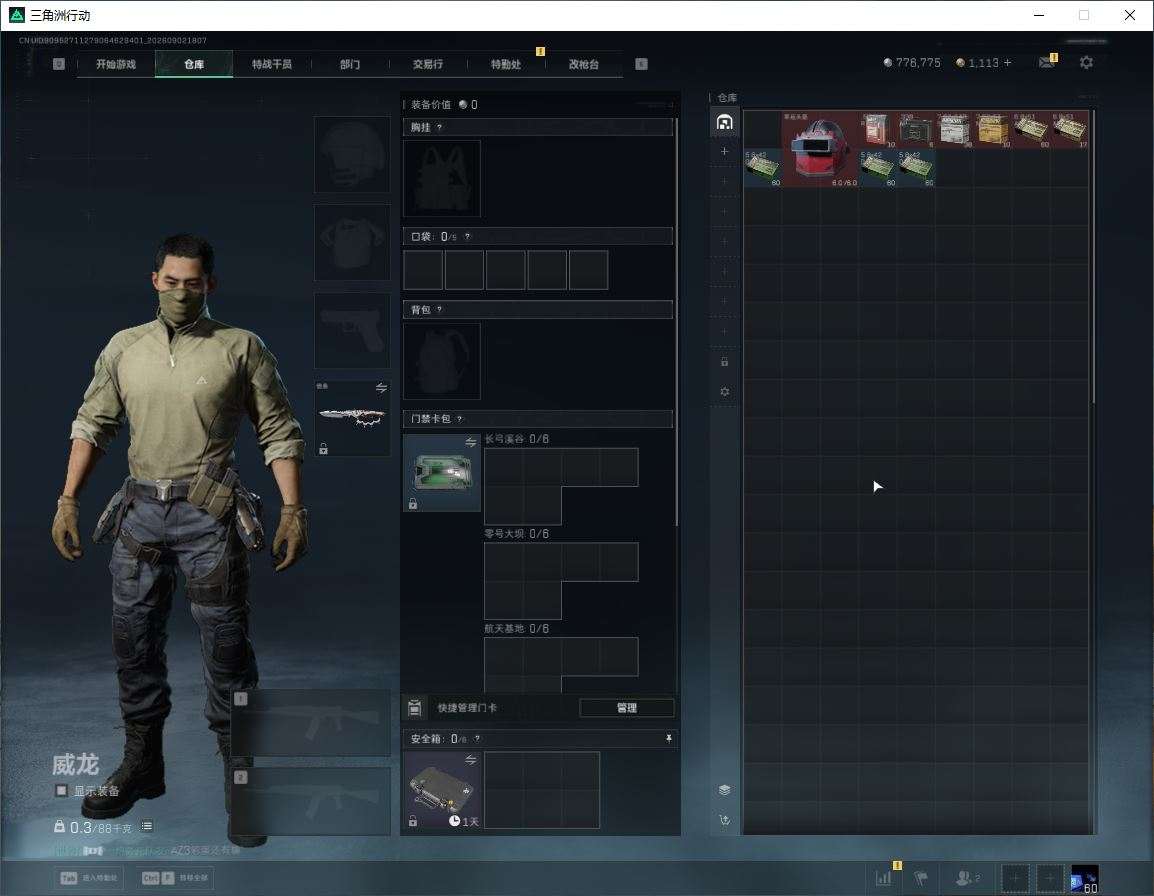
Task: Click the second team invite plus slot
Action: [1050, 878]
